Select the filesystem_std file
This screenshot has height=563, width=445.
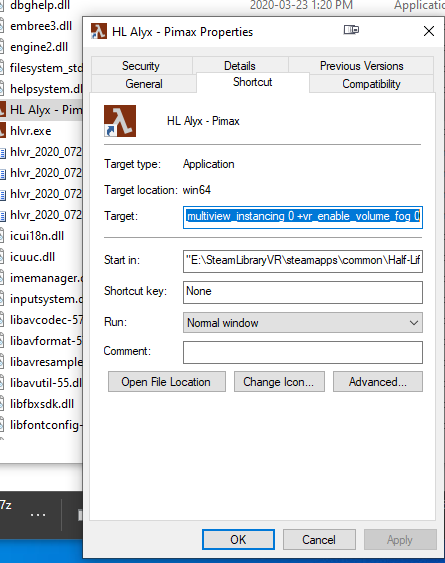coord(46,68)
